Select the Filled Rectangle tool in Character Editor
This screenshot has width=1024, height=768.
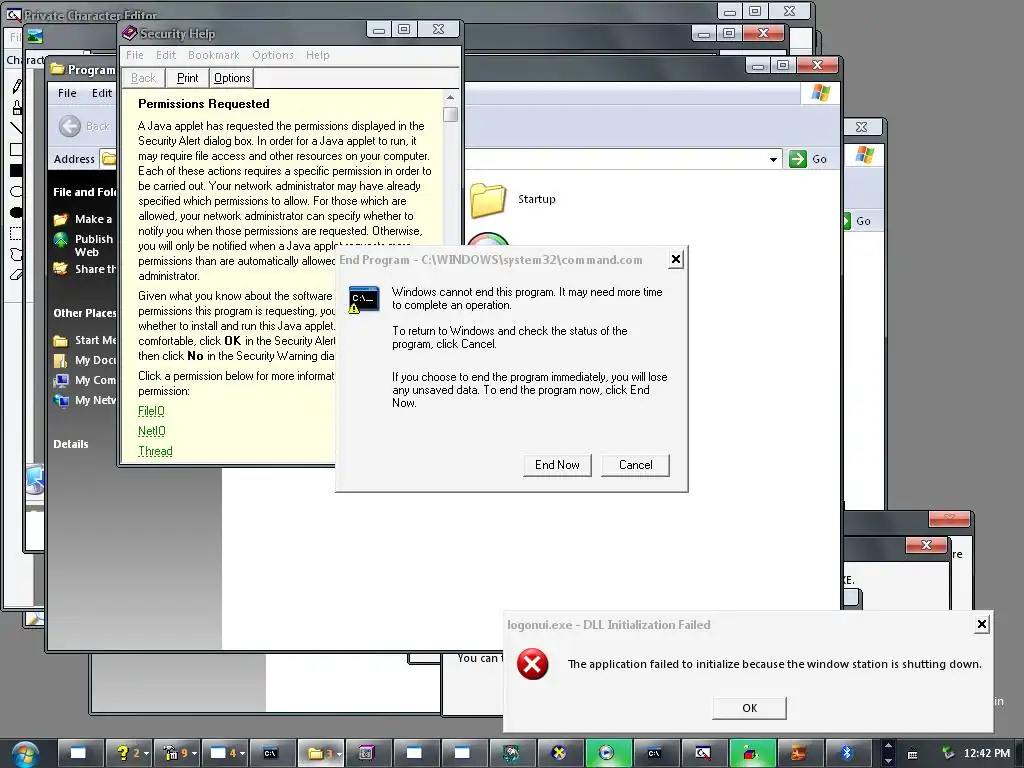click(17, 170)
